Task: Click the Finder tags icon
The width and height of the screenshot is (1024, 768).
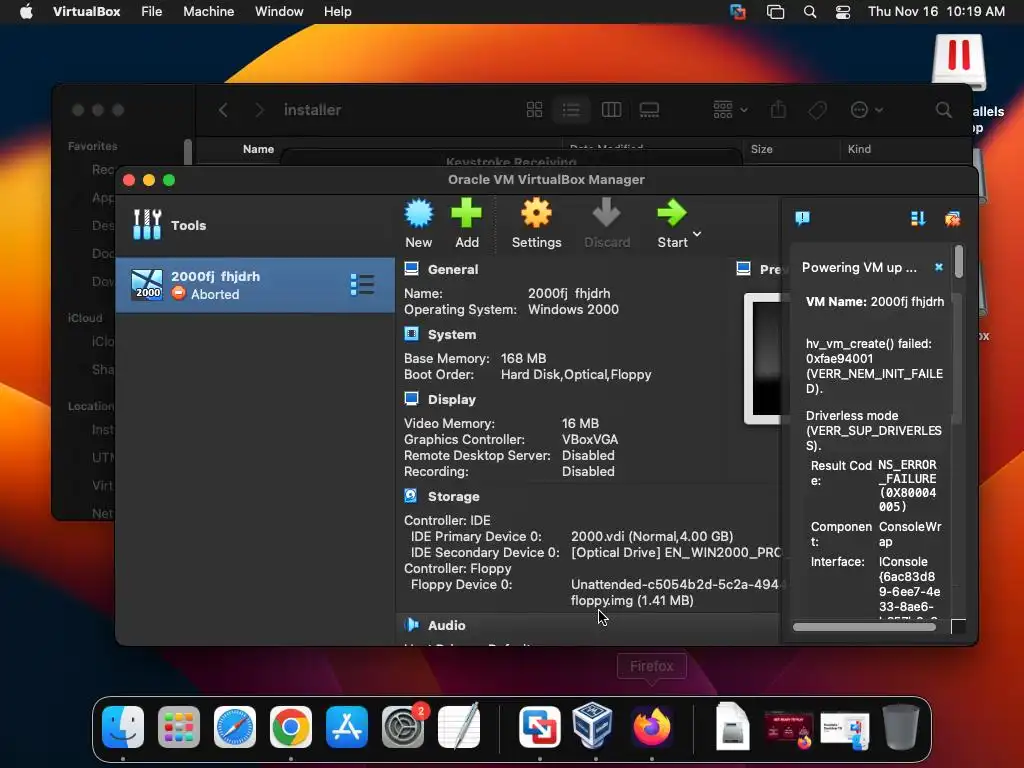Action: tap(817, 110)
